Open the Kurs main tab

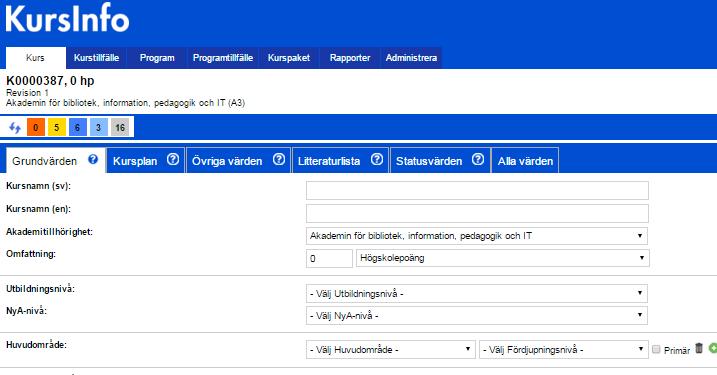(36, 58)
